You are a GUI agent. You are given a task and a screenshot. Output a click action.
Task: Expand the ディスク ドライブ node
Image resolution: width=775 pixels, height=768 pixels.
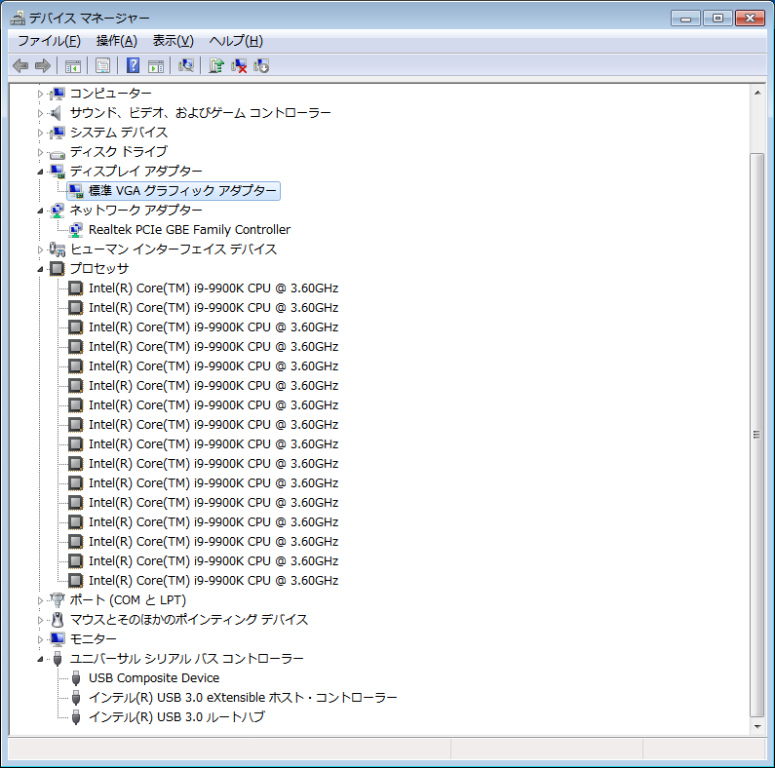(x=41, y=152)
